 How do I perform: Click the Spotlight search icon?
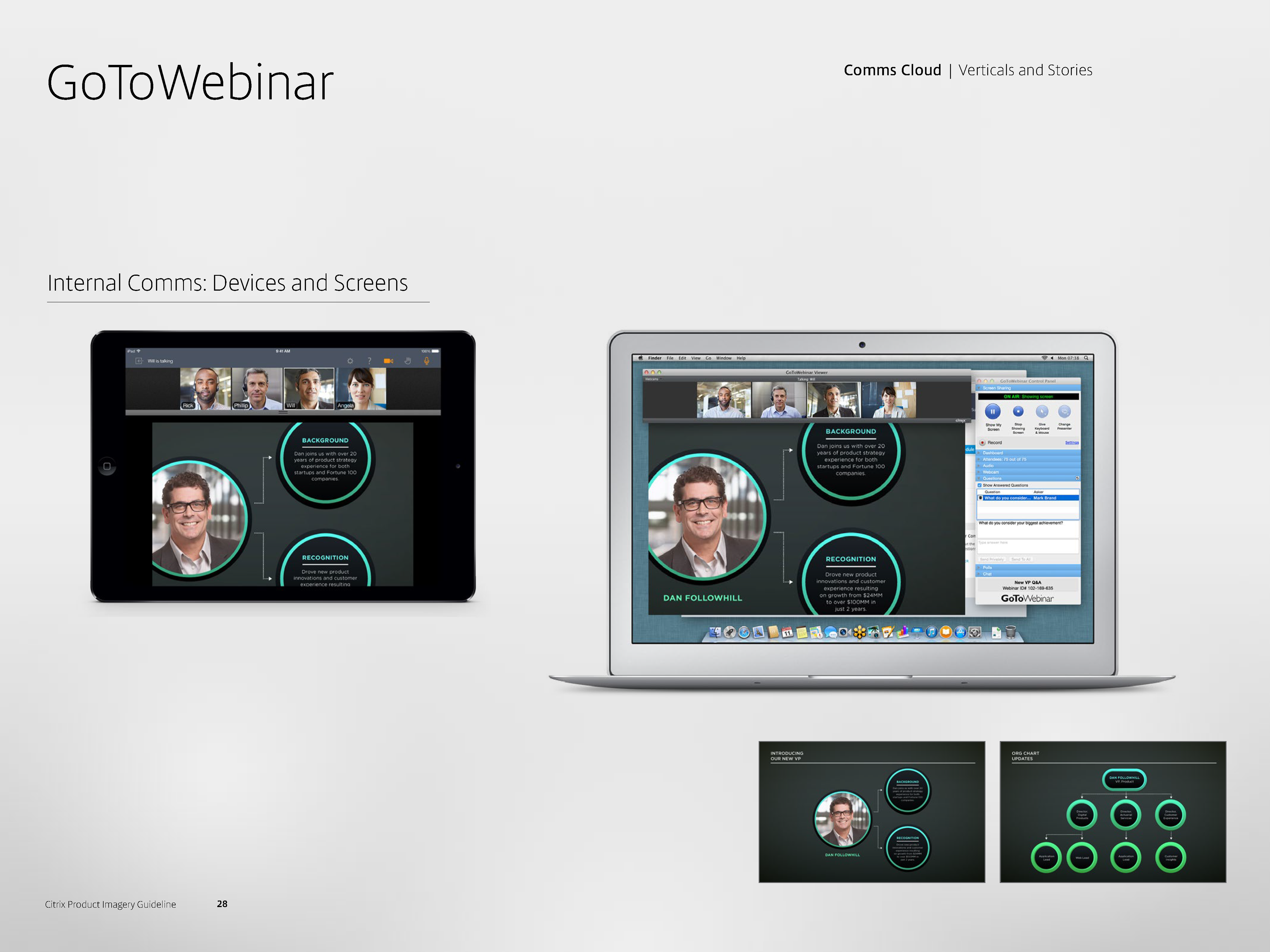pyautogui.click(x=1086, y=358)
